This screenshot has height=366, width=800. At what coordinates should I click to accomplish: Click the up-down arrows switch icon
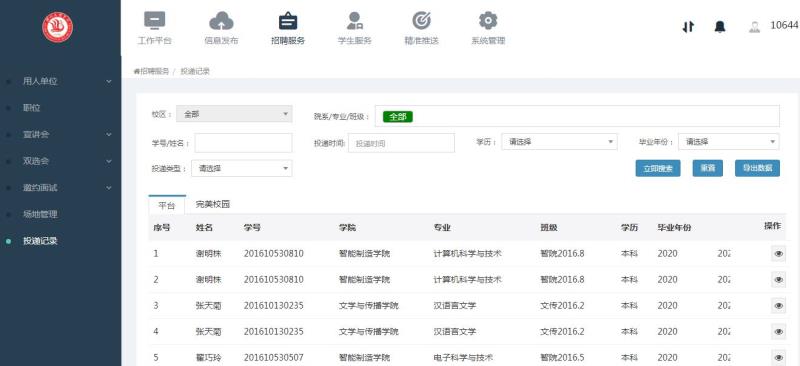click(x=688, y=27)
